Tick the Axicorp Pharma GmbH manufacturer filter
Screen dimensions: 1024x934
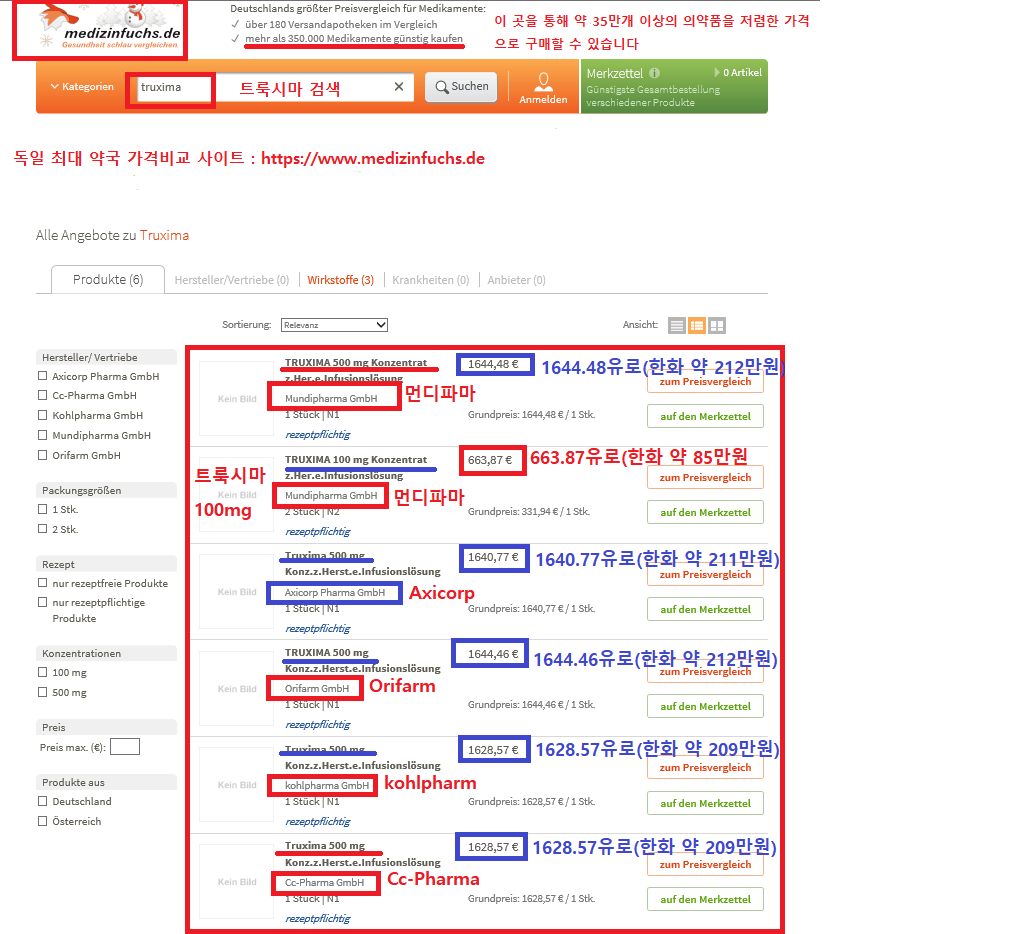42,376
